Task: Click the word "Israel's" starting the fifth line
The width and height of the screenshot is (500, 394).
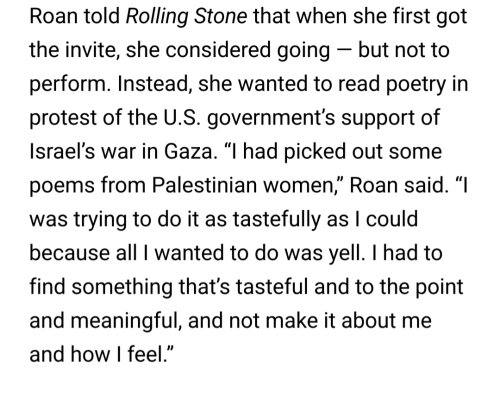Action: (62, 151)
